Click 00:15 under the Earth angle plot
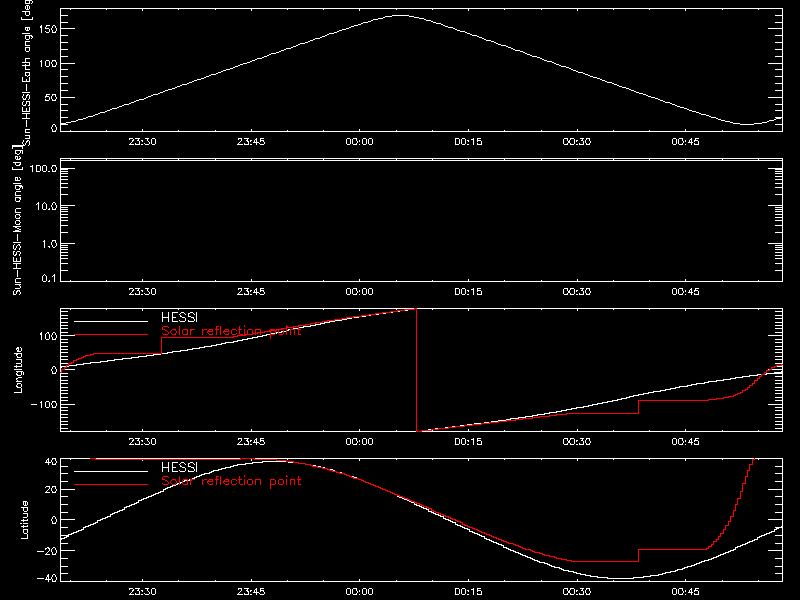800x600 pixels. 468,141
